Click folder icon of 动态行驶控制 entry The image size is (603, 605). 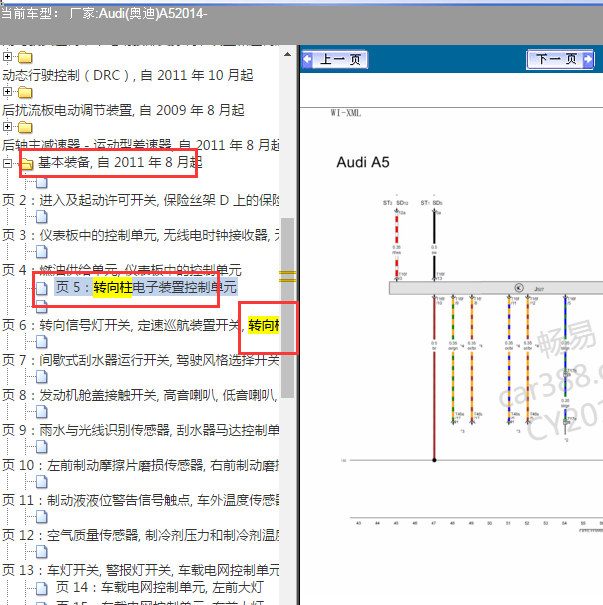25,57
